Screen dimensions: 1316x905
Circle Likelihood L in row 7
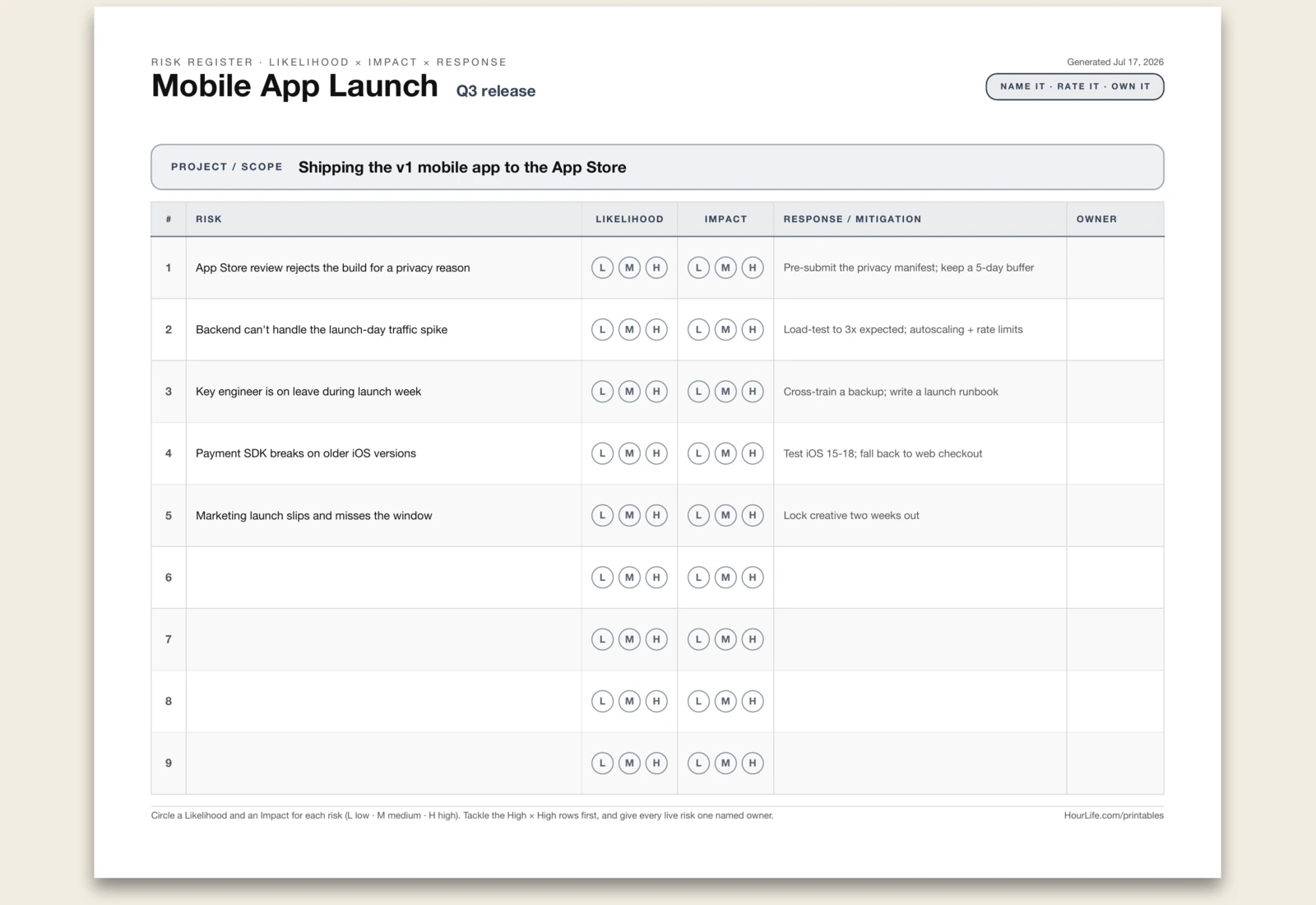pos(602,639)
